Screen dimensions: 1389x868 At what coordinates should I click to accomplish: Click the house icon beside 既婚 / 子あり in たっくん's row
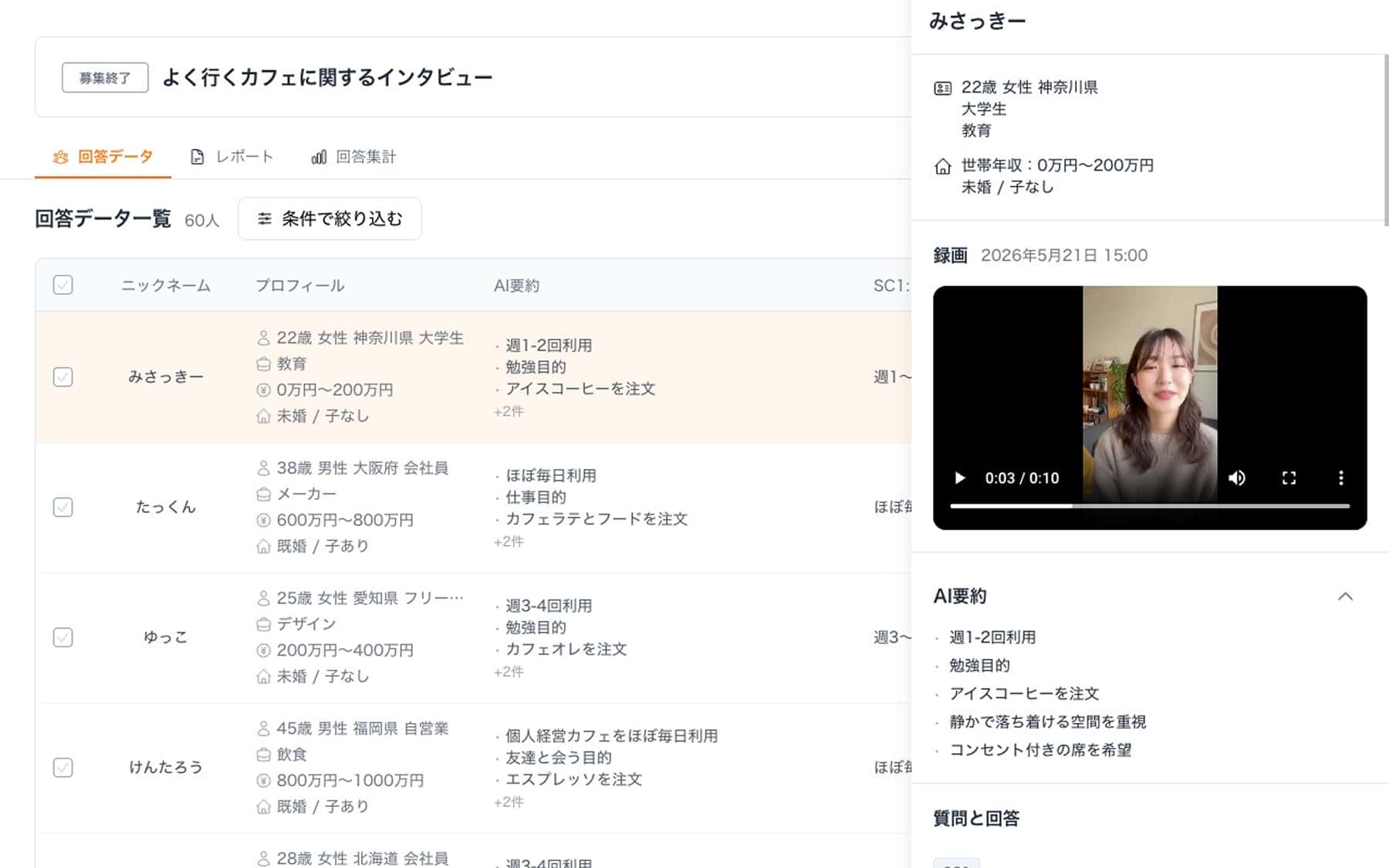(263, 546)
